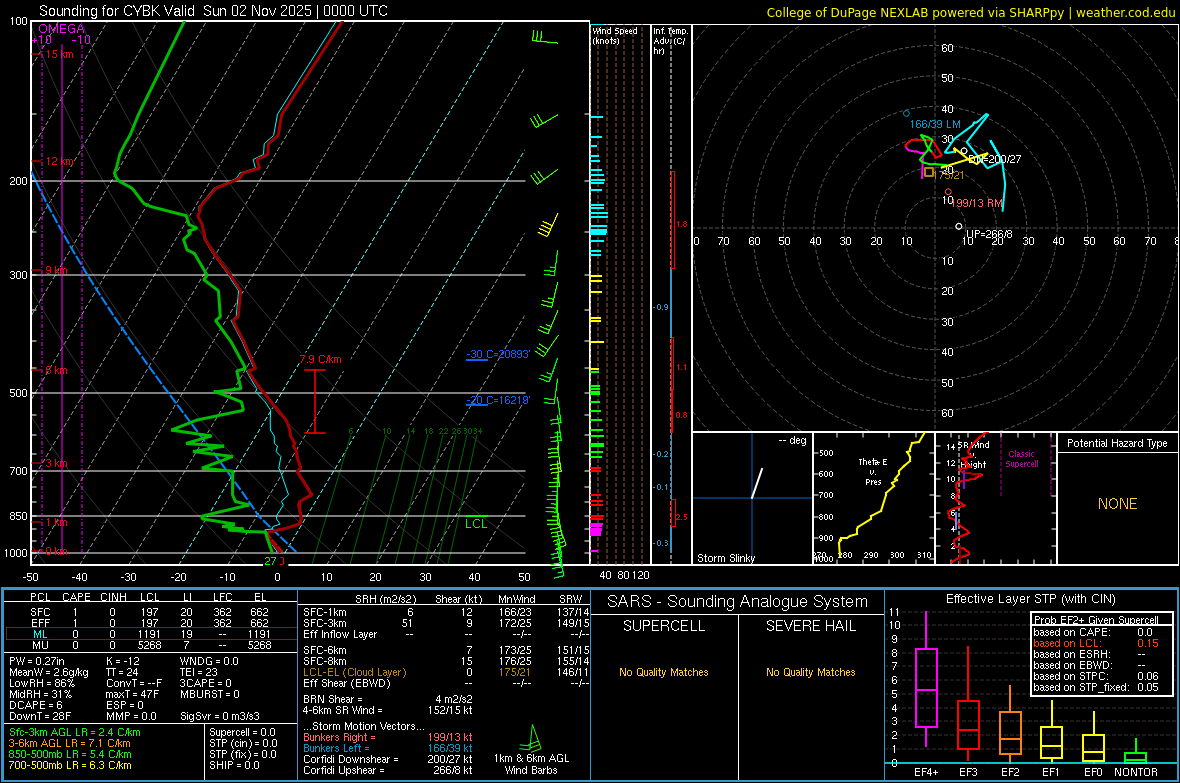Click the maxT = 47F value

click(132, 694)
